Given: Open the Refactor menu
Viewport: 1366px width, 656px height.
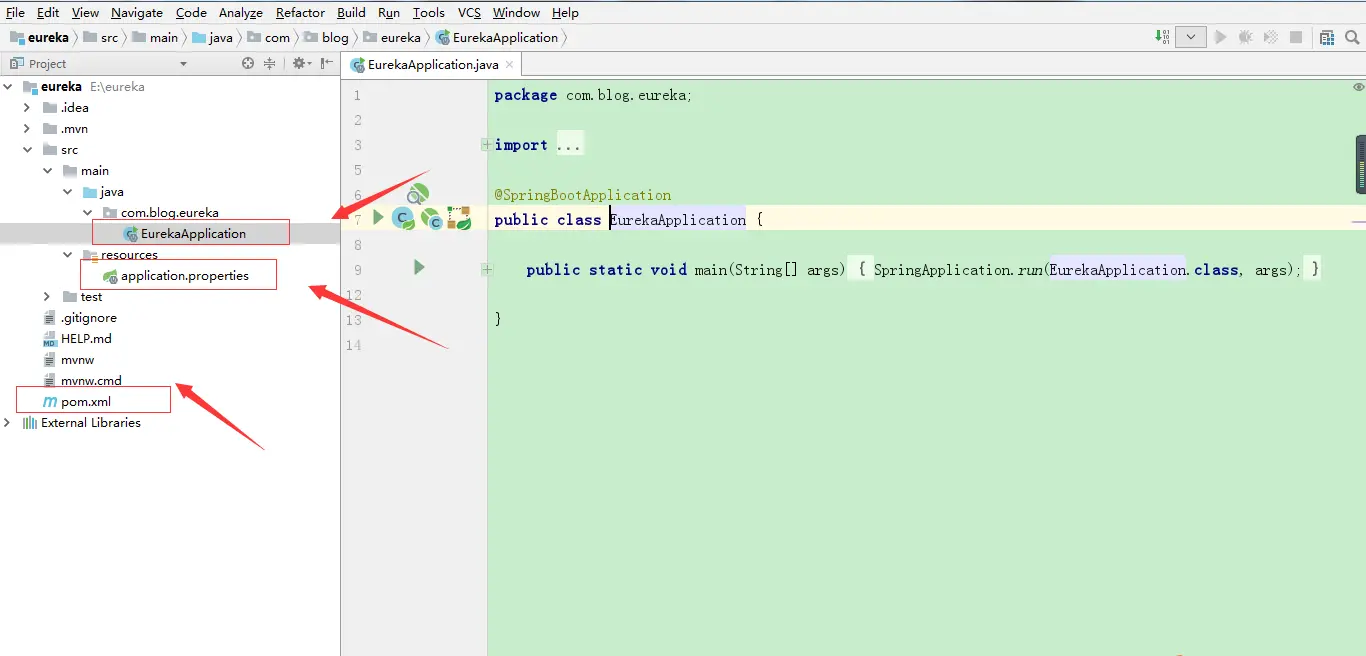Looking at the screenshot, I should tap(300, 12).
